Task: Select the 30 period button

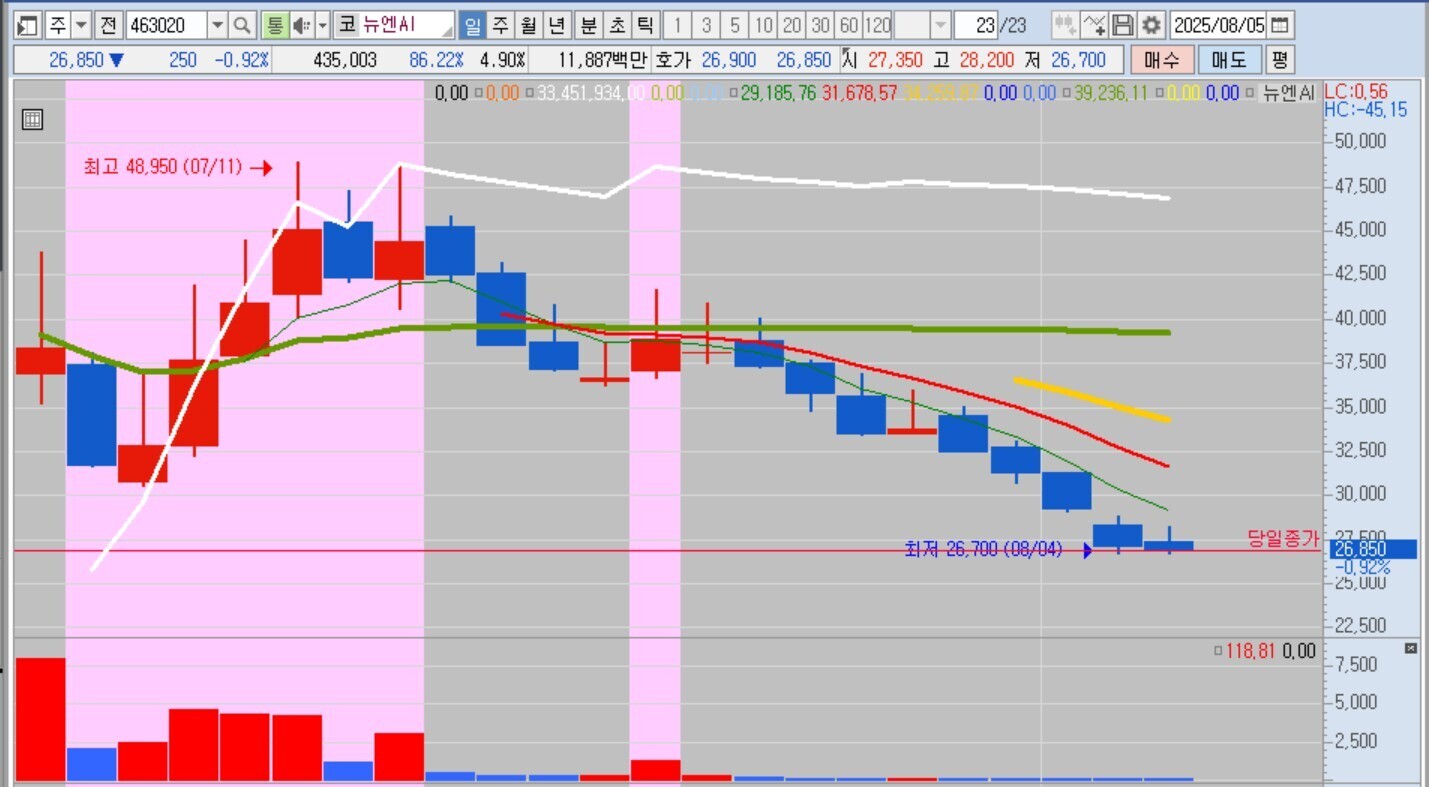Action: coord(821,25)
